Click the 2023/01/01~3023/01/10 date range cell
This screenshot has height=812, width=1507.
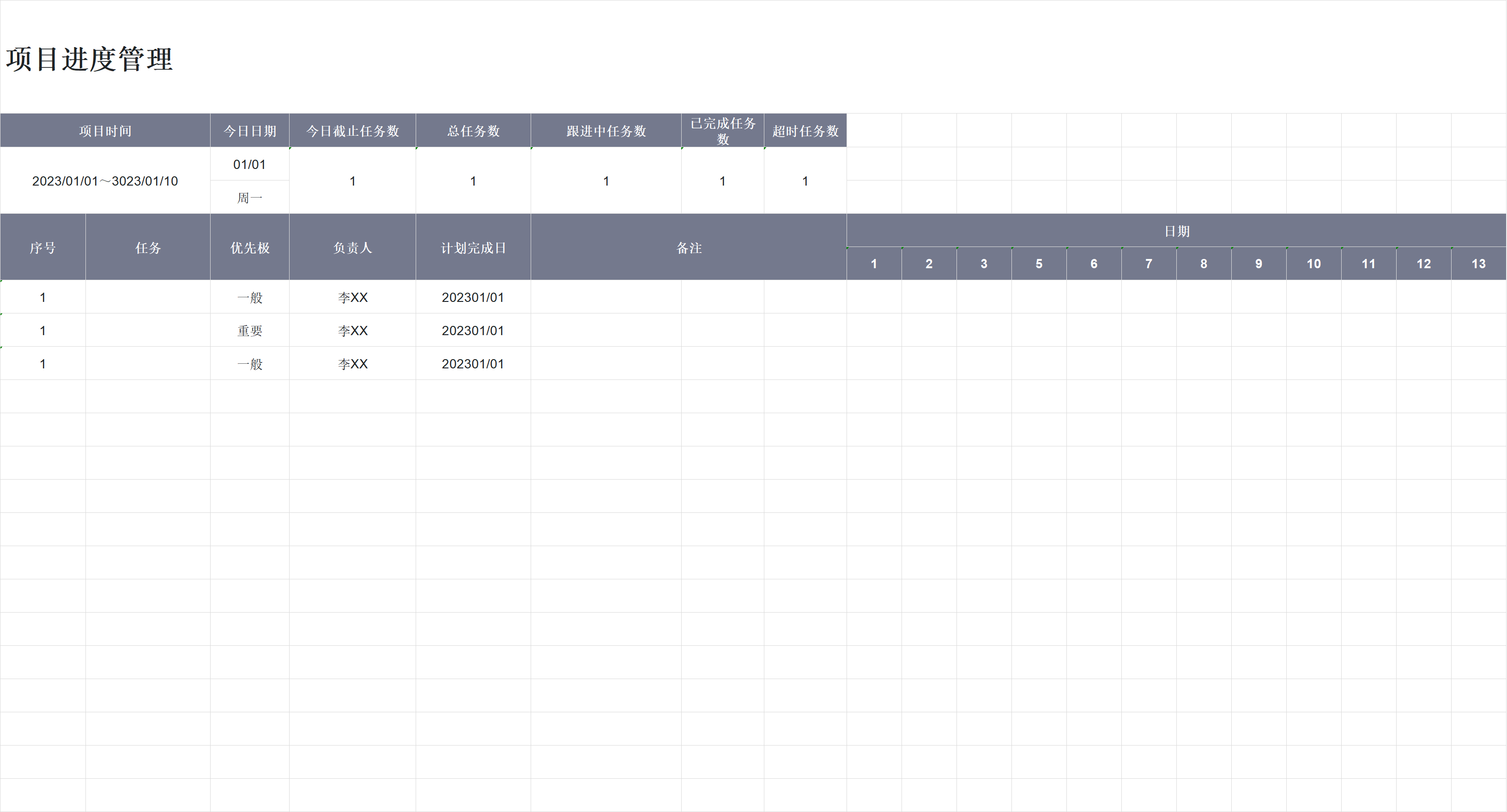(105, 181)
